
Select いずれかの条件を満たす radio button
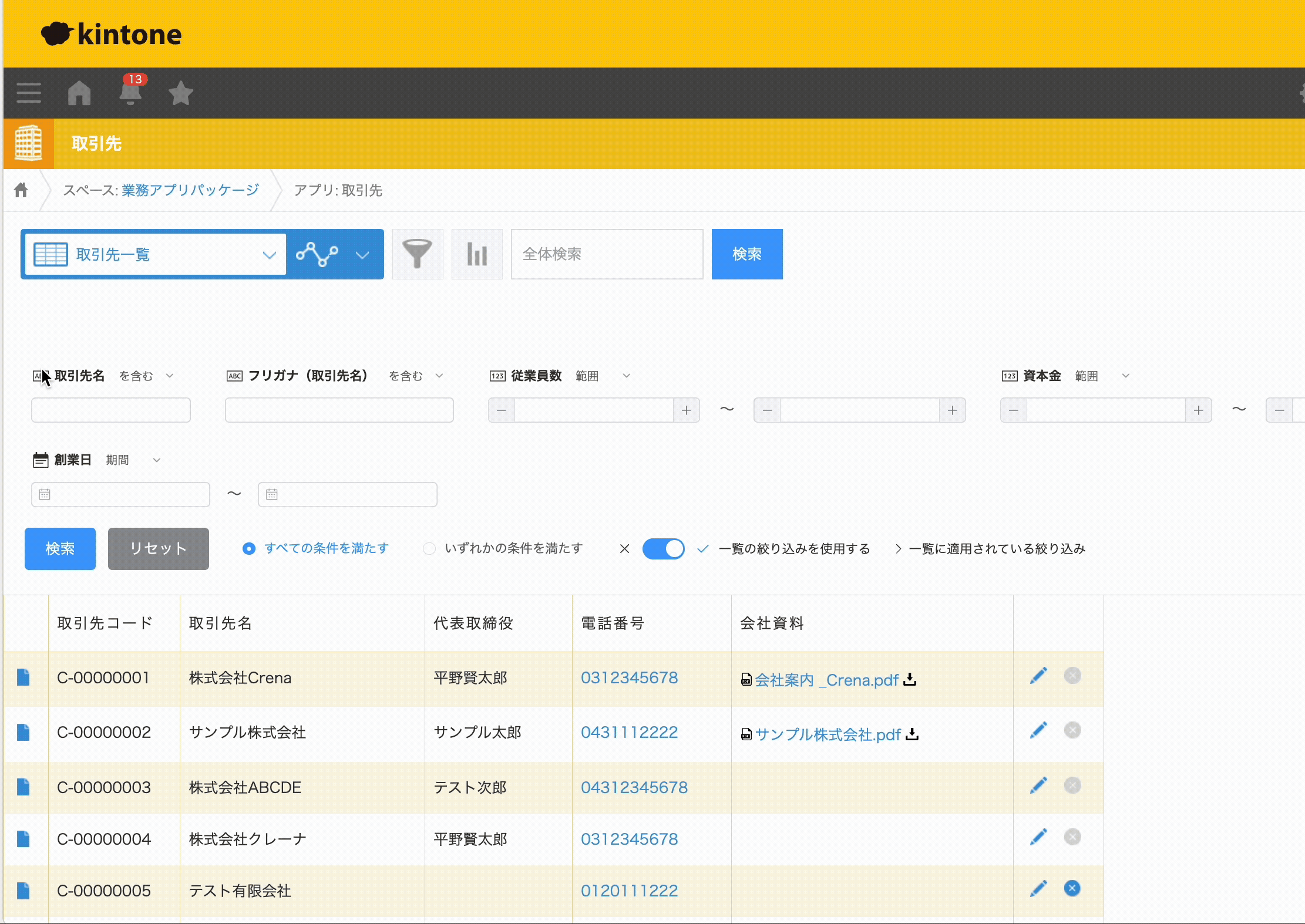click(x=429, y=548)
